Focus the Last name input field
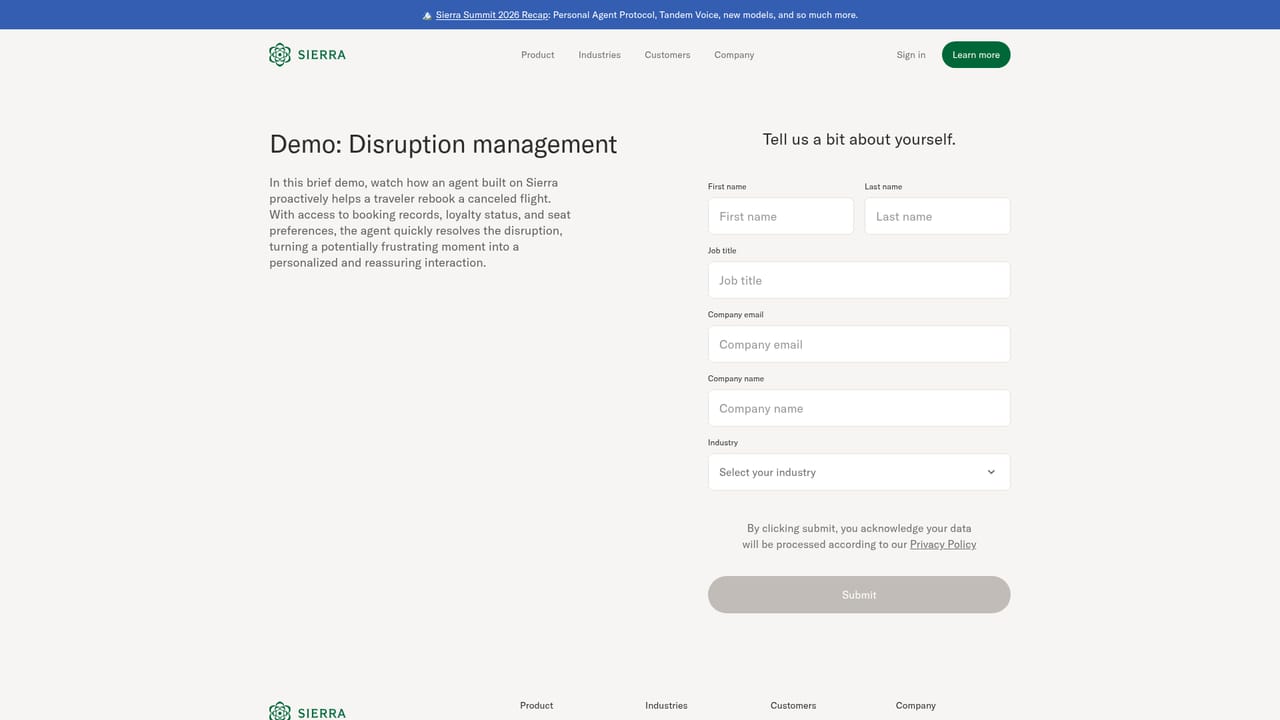 pos(937,216)
